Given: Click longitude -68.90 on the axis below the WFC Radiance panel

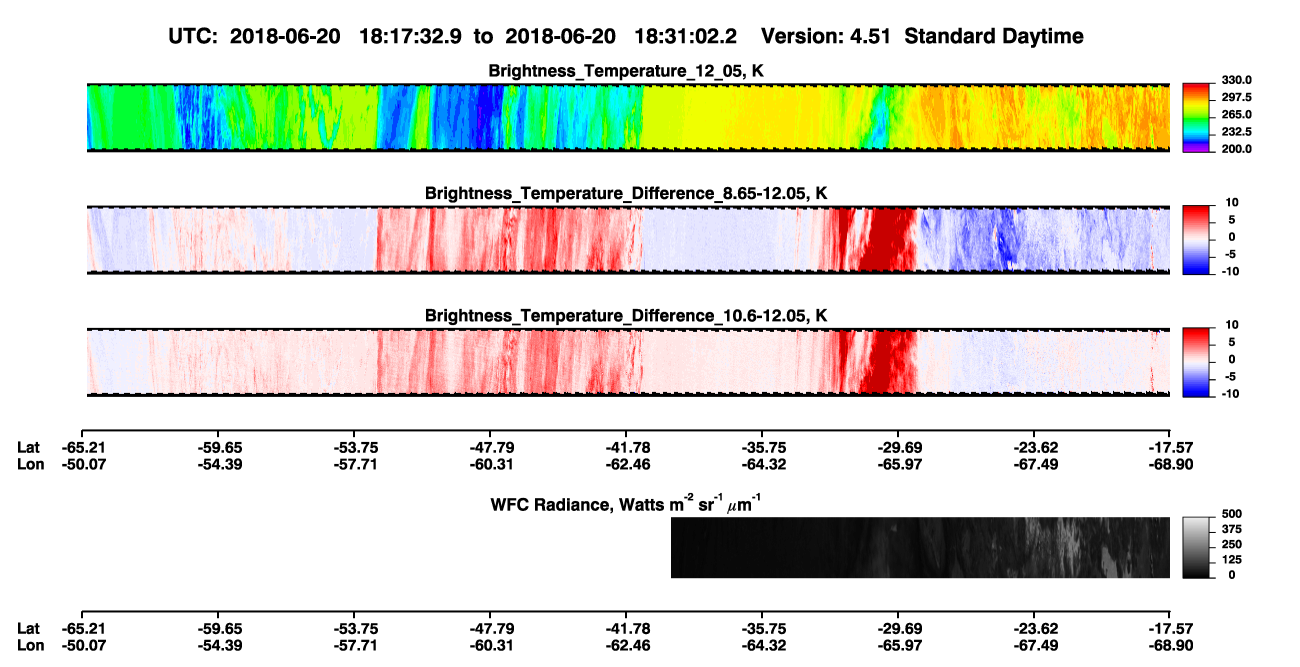Looking at the screenshot, I should [x=1171, y=644].
